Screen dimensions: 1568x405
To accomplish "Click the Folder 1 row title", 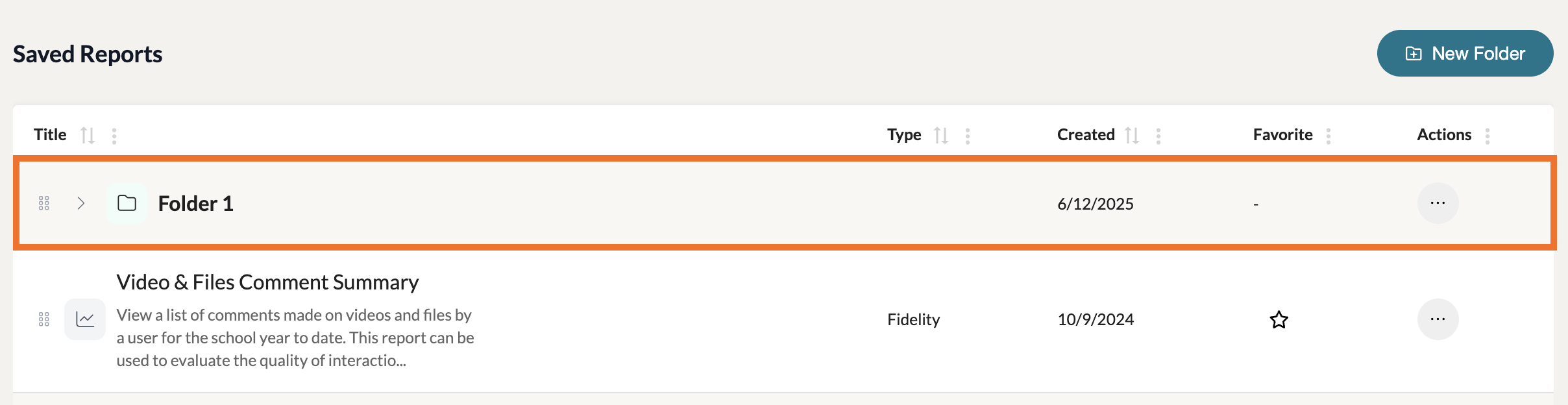I will pyautogui.click(x=195, y=204).
